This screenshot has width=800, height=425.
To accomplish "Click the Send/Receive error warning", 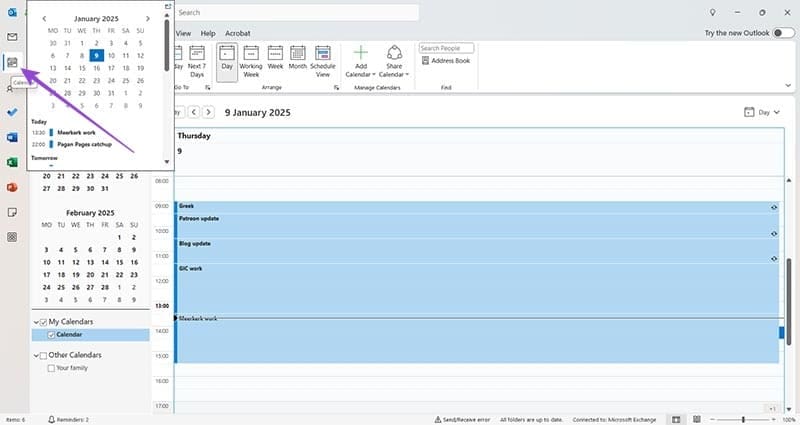I will 462,419.
